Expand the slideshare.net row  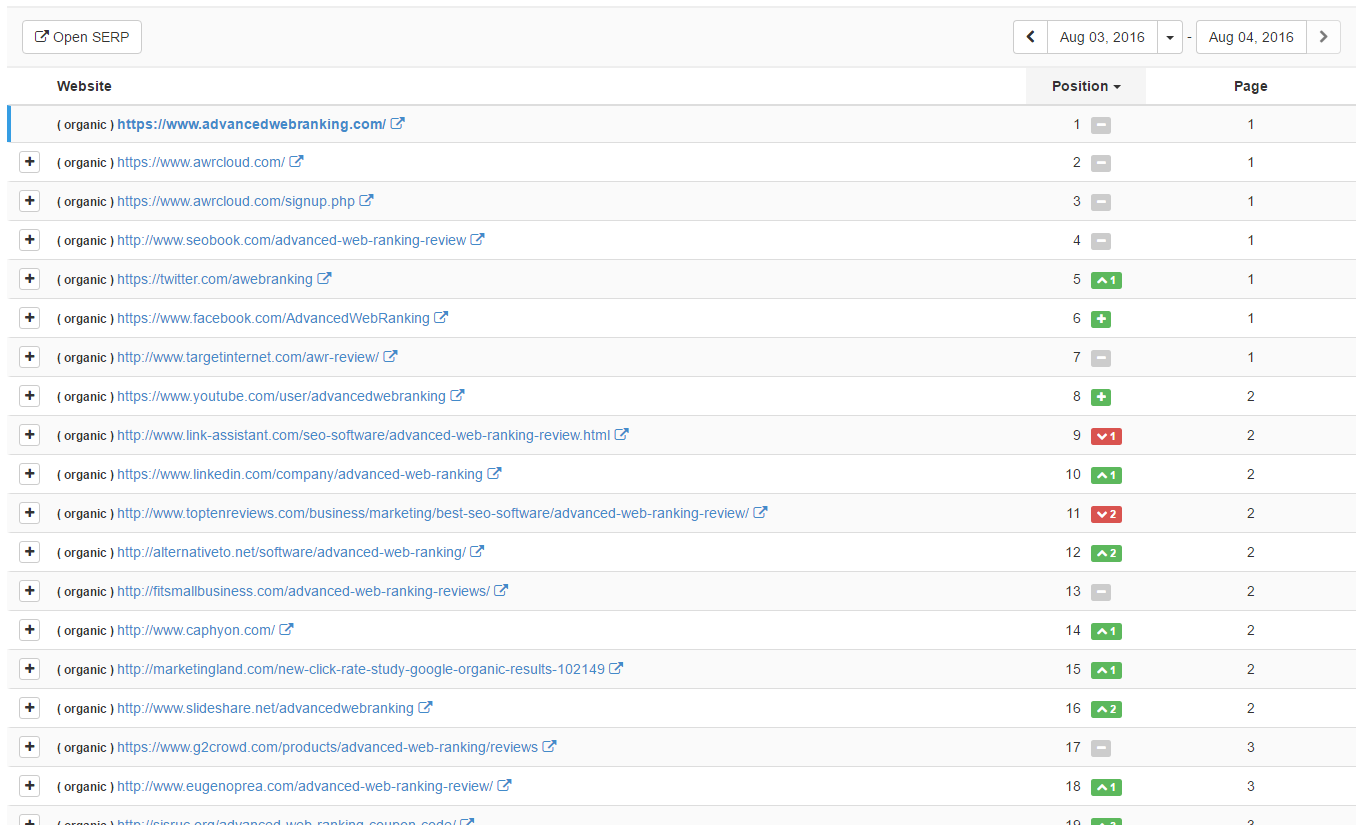pos(29,707)
